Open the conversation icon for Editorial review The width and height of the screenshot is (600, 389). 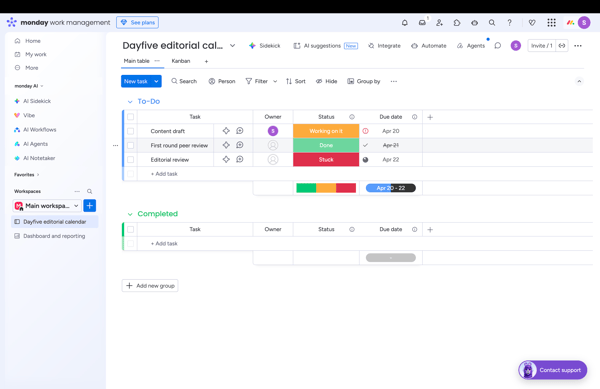point(240,159)
